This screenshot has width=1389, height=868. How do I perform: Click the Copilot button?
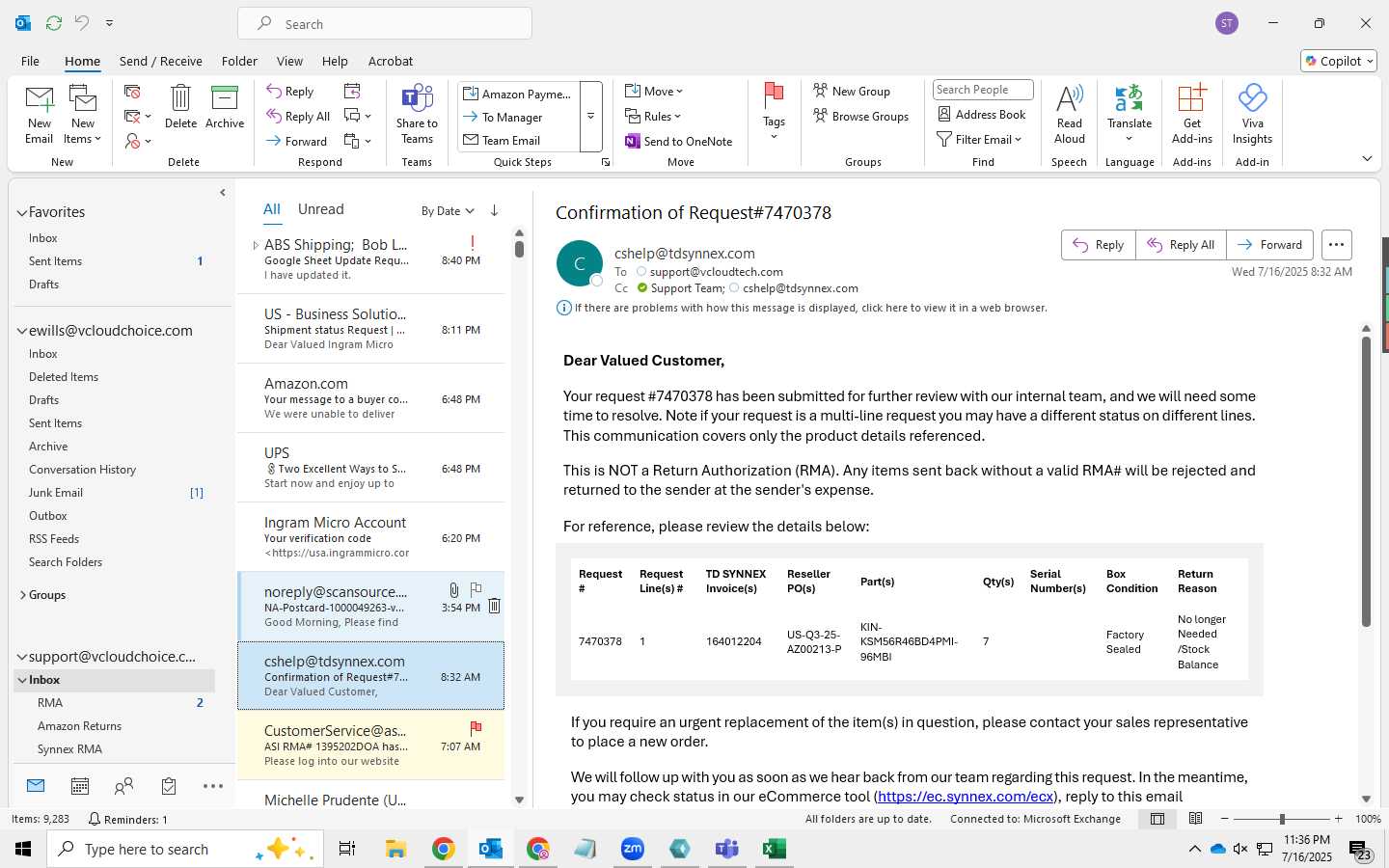[1339, 61]
